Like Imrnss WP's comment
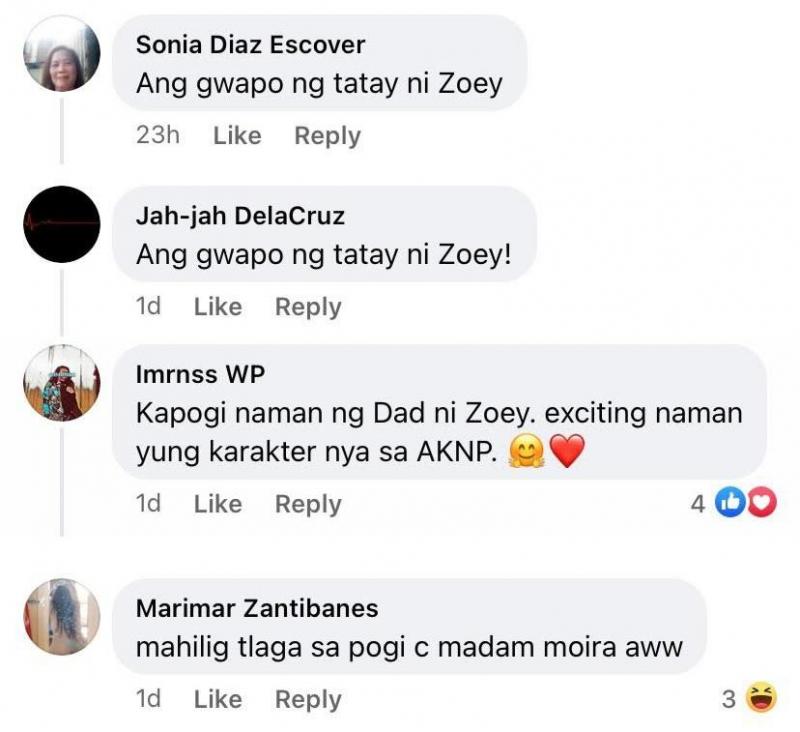This screenshot has width=800, height=732. tap(217, 504)
